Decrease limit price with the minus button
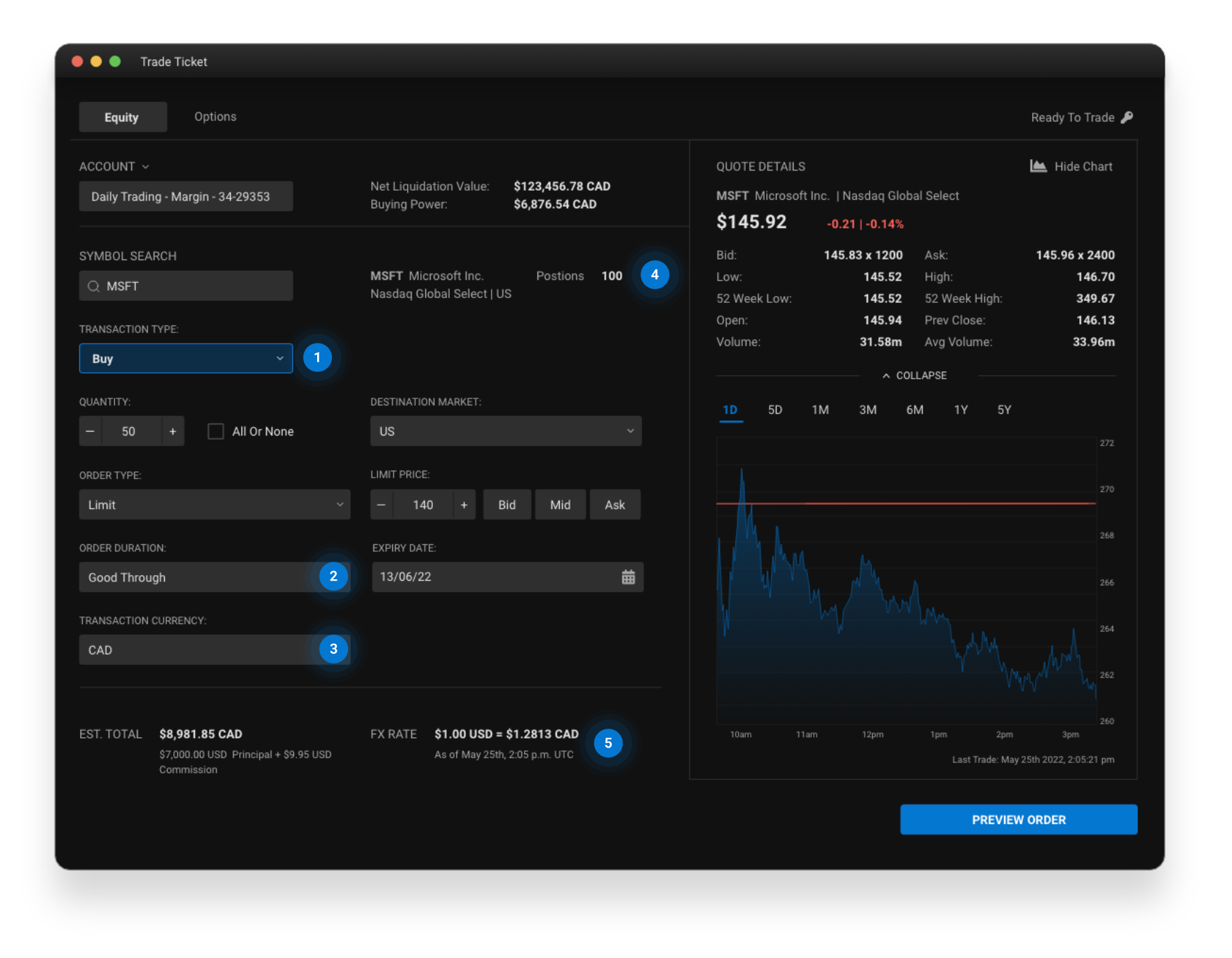This screenshot has width=1232, height=958. point(381,505)
